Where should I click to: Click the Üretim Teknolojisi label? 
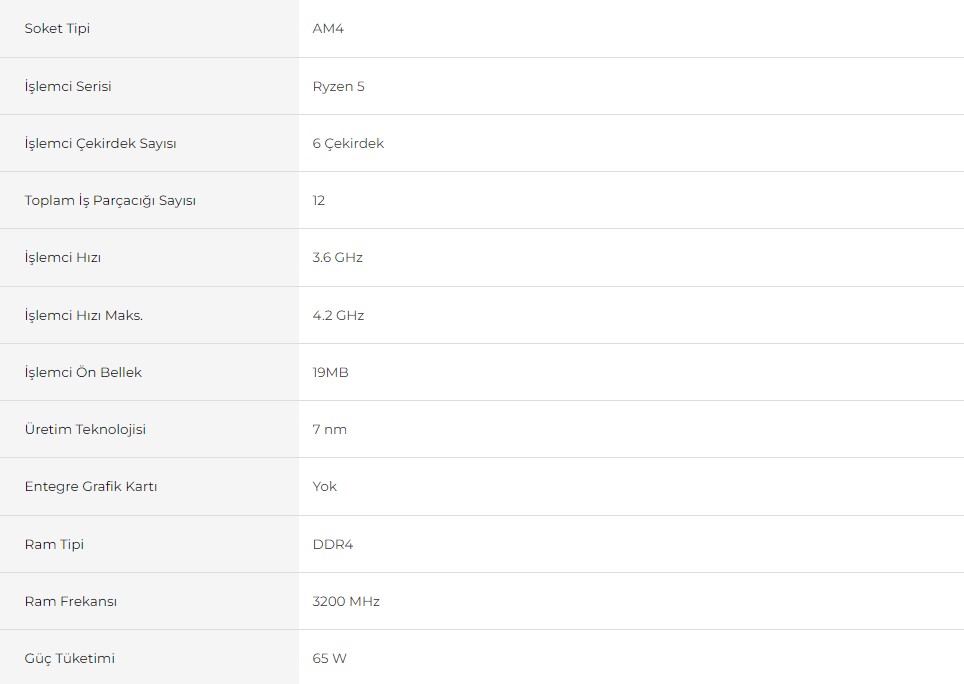tap(85, 429)
